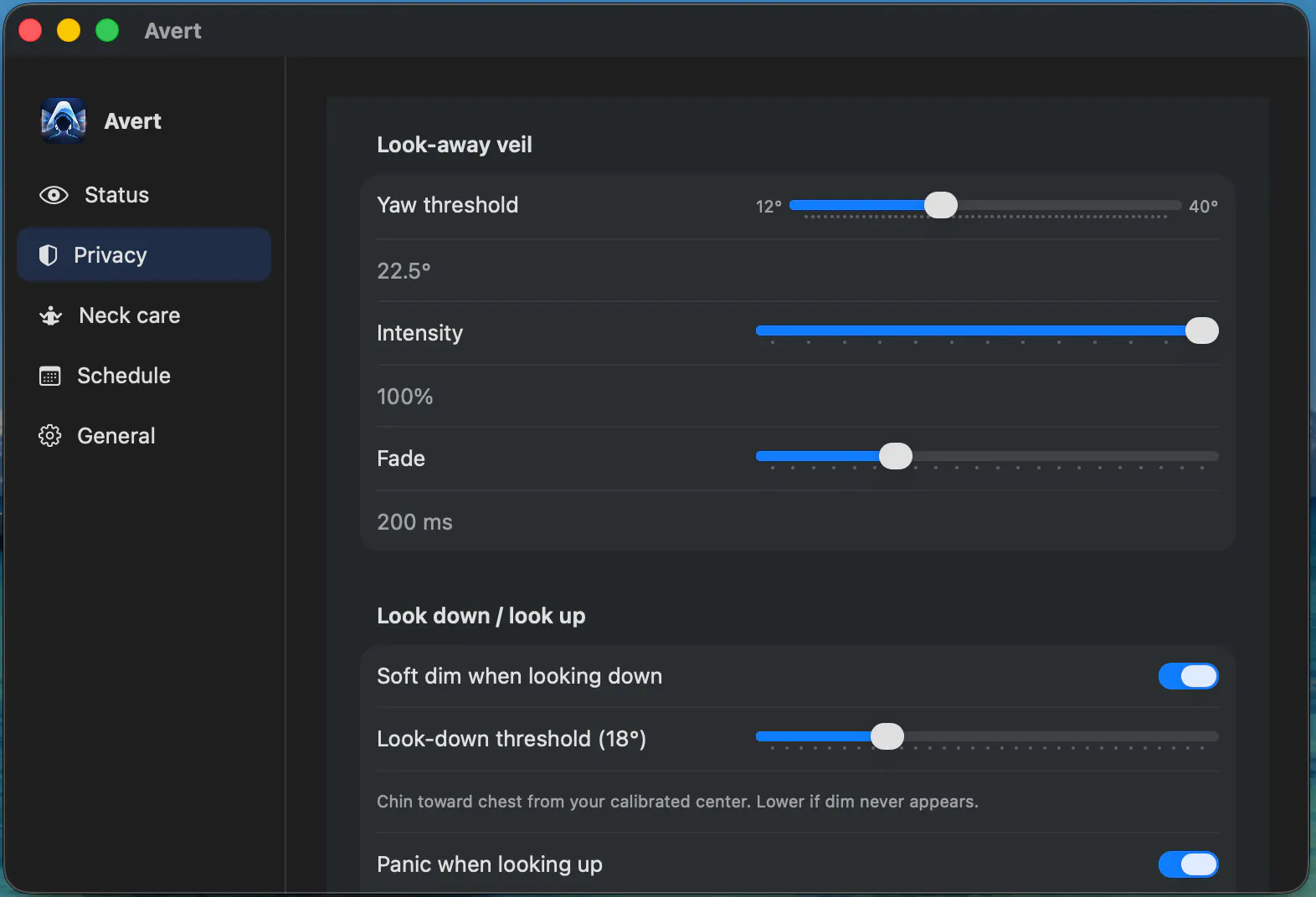Viewport: 1316px width, 897px height.
Task: Click the 100% intensity value
Action: point(405,397)
